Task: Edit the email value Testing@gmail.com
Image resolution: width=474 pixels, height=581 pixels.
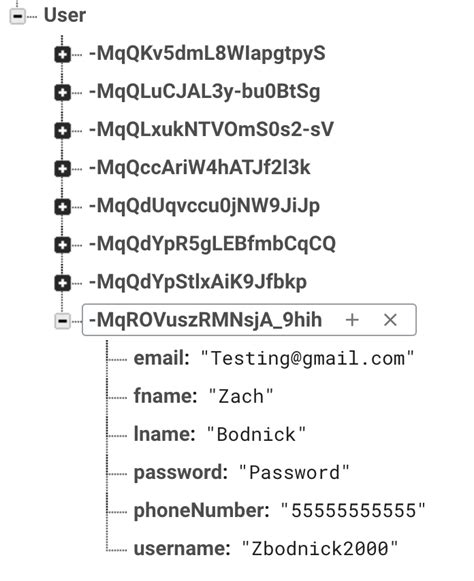Action: (x=307, y=359)
